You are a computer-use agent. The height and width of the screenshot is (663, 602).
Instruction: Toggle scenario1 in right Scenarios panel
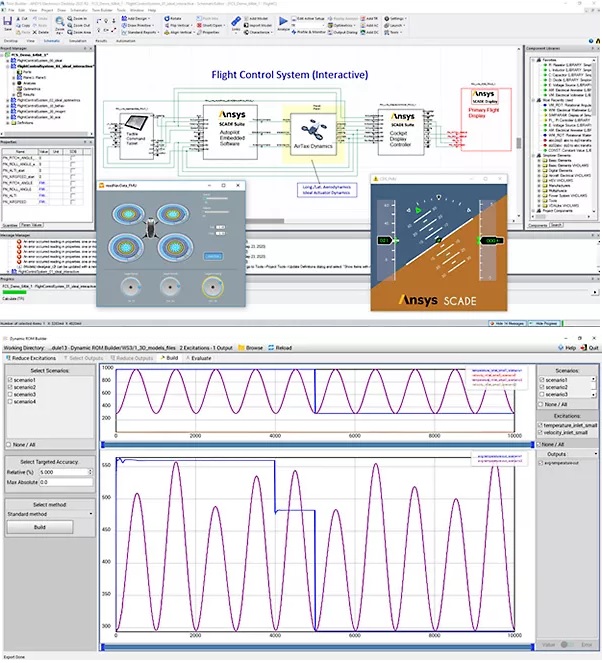click(x=542, y=380)
